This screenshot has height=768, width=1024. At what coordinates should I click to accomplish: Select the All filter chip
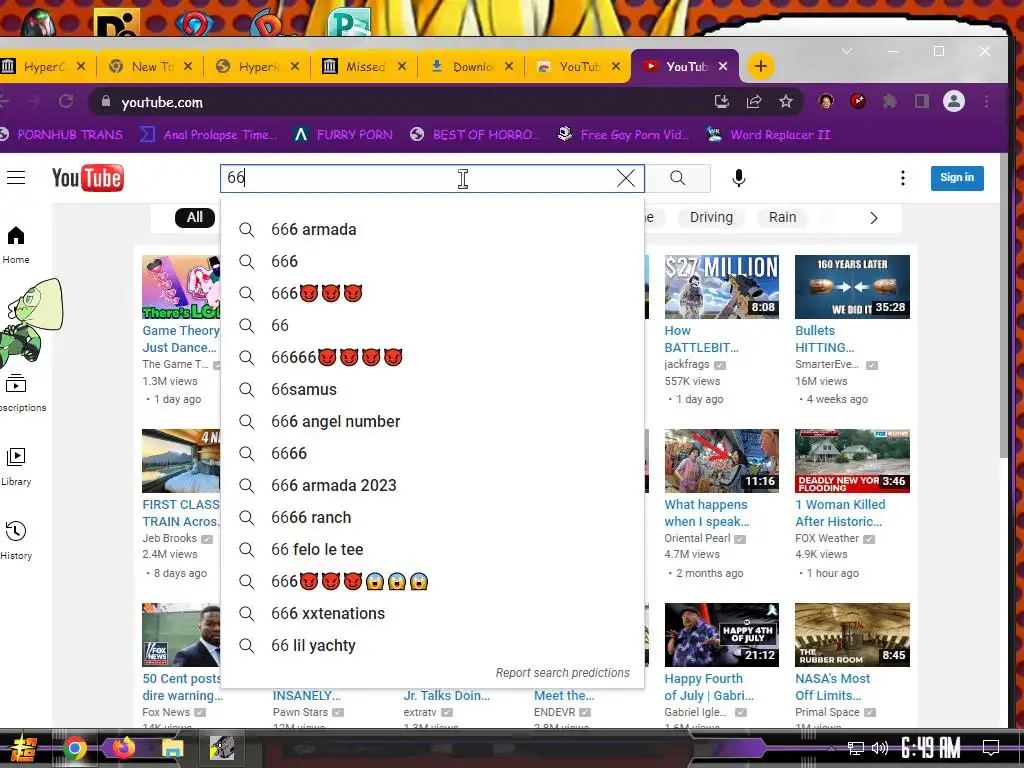point(195,217)
